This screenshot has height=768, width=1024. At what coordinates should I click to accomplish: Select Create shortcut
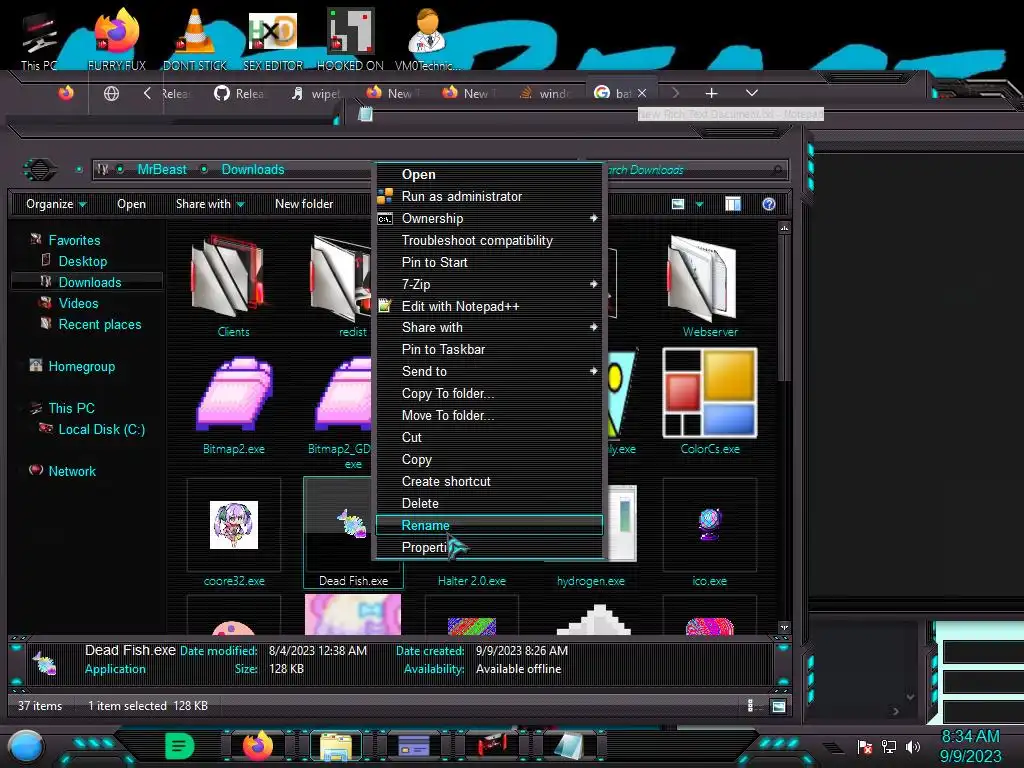click(x=488, y=481)
